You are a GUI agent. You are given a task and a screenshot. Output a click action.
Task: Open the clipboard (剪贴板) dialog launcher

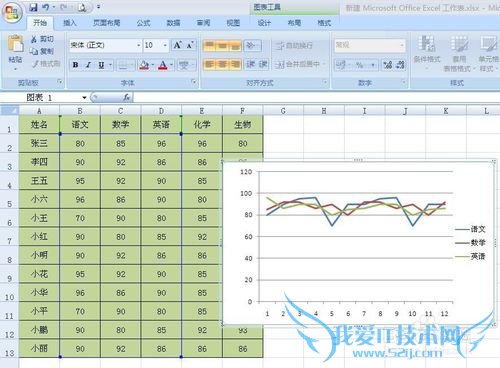point(60,82)
